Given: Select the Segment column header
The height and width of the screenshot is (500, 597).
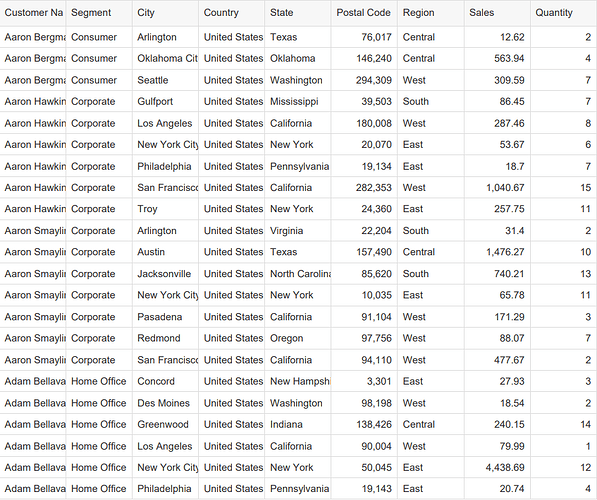Looking at the screenshot, I should (x=99, y=13).
